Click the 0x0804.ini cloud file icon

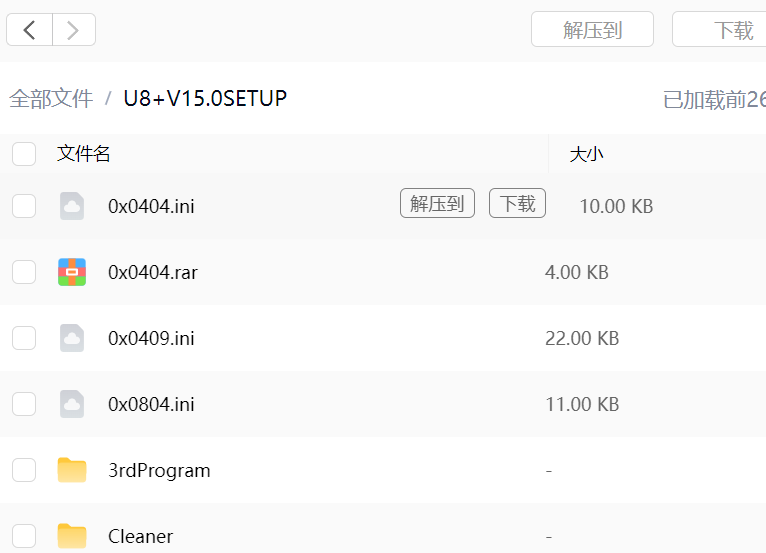72,404
